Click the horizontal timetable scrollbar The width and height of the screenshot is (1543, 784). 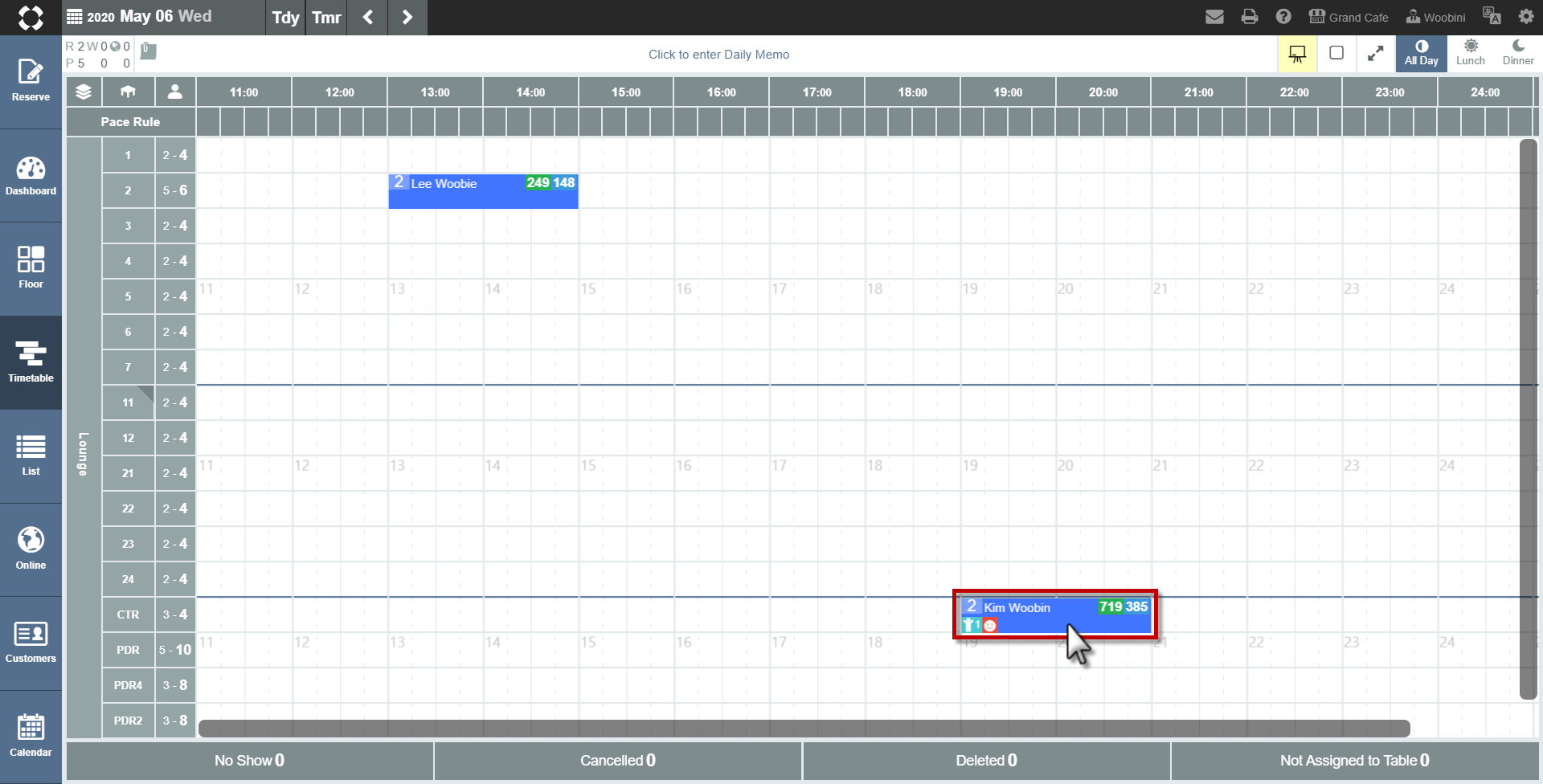[x=804, y=729]
